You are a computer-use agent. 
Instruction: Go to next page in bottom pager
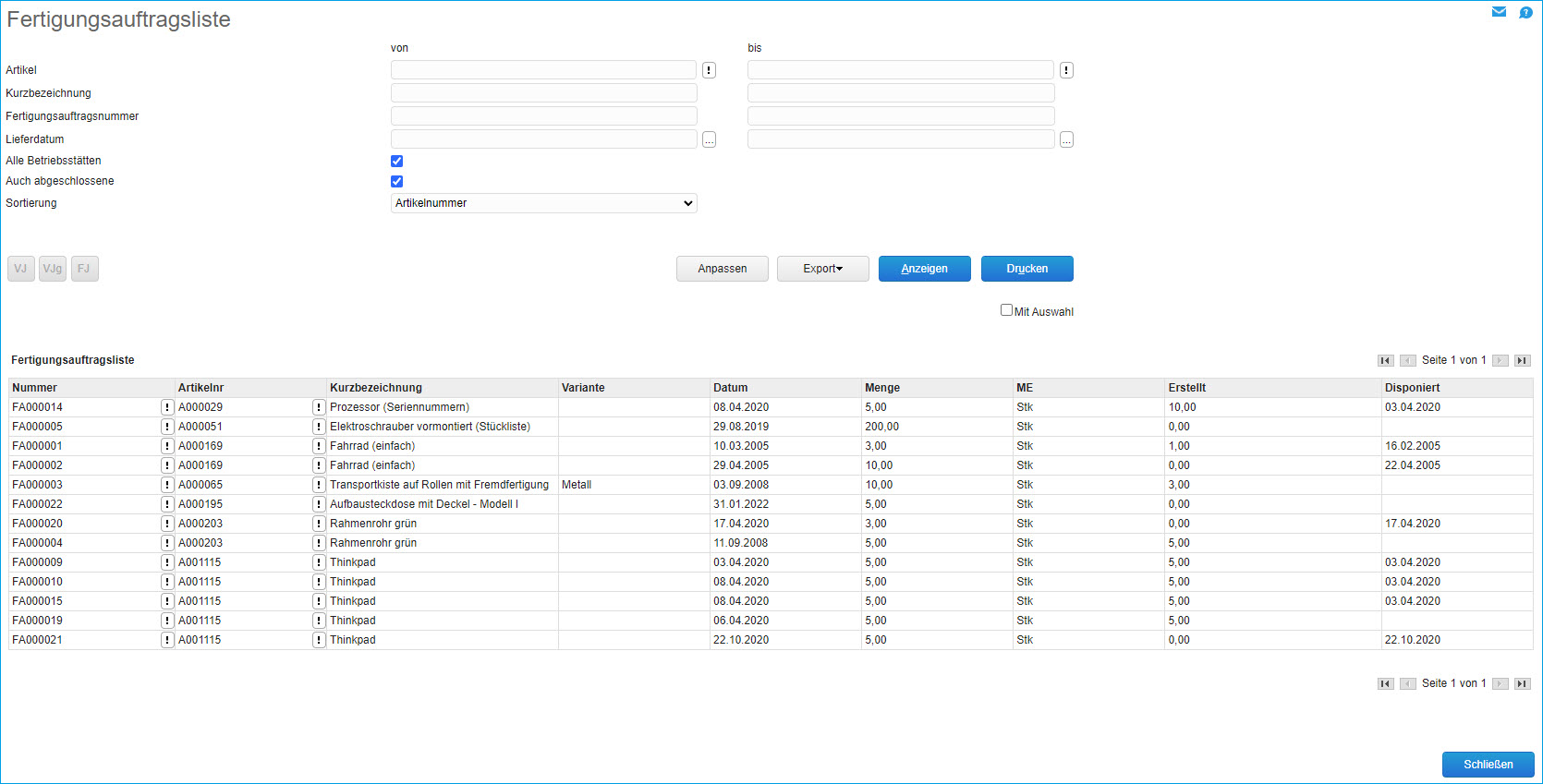point(1500,683)
